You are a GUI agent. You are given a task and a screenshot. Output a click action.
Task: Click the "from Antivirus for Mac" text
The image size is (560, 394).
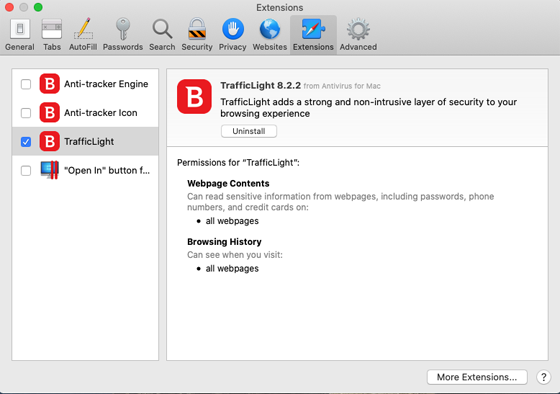pos(342,86)
